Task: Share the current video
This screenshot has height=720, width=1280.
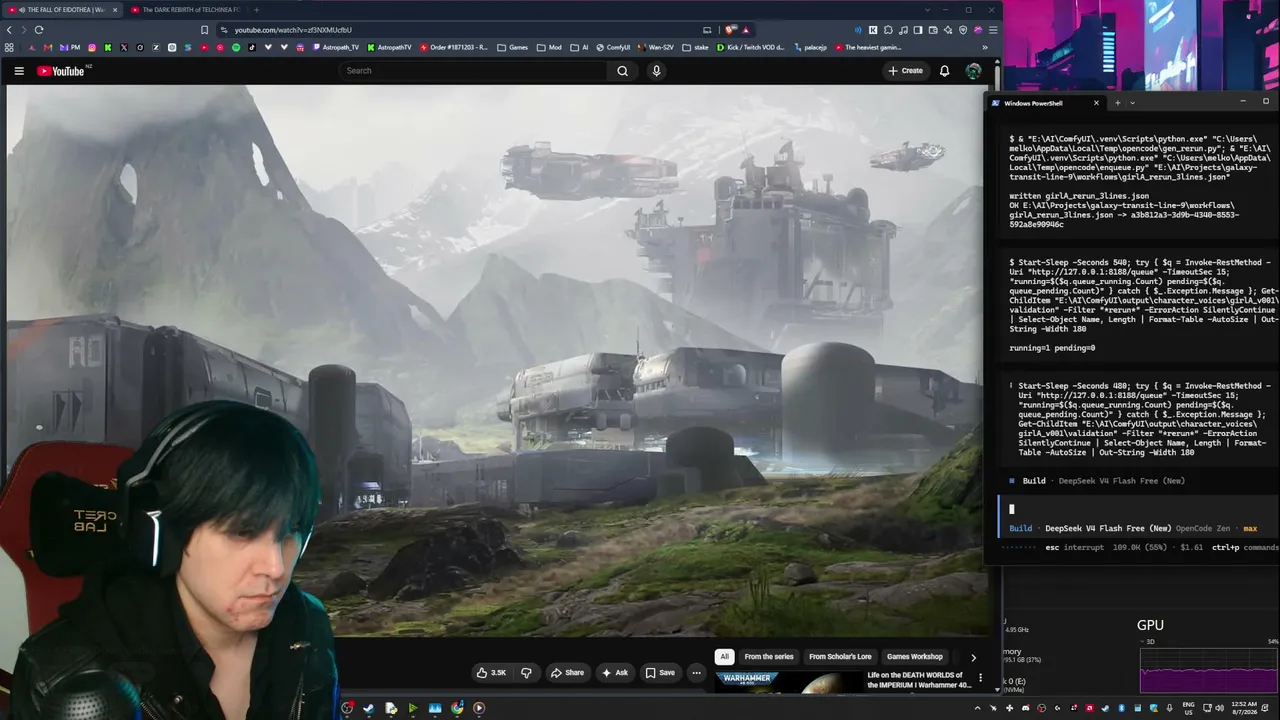Action: click(567, 673)
